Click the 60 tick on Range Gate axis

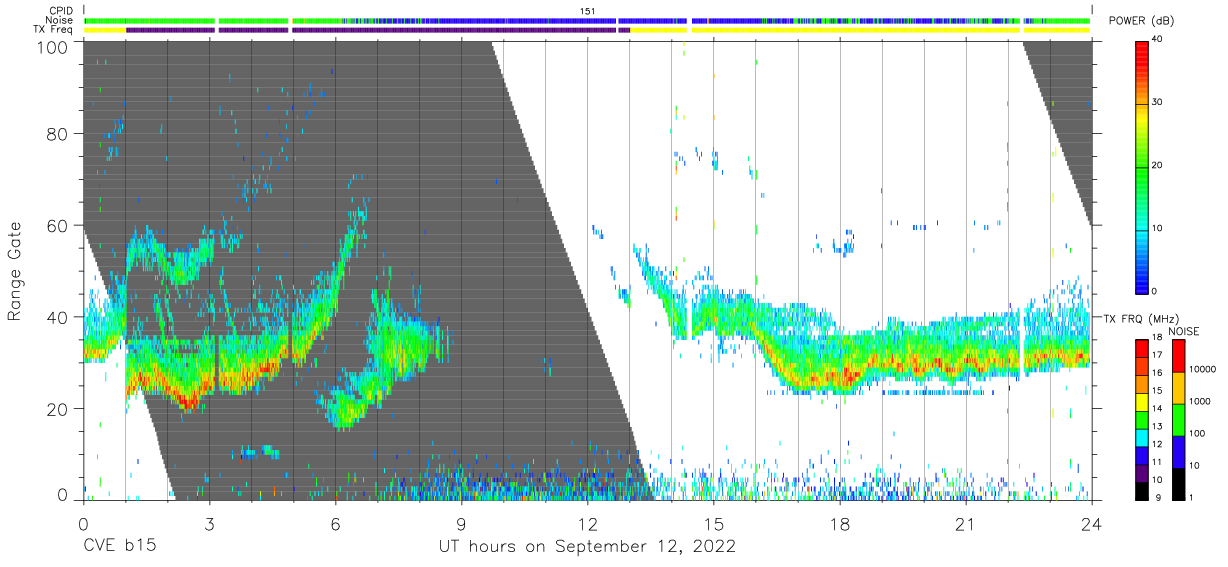point(56,226)
